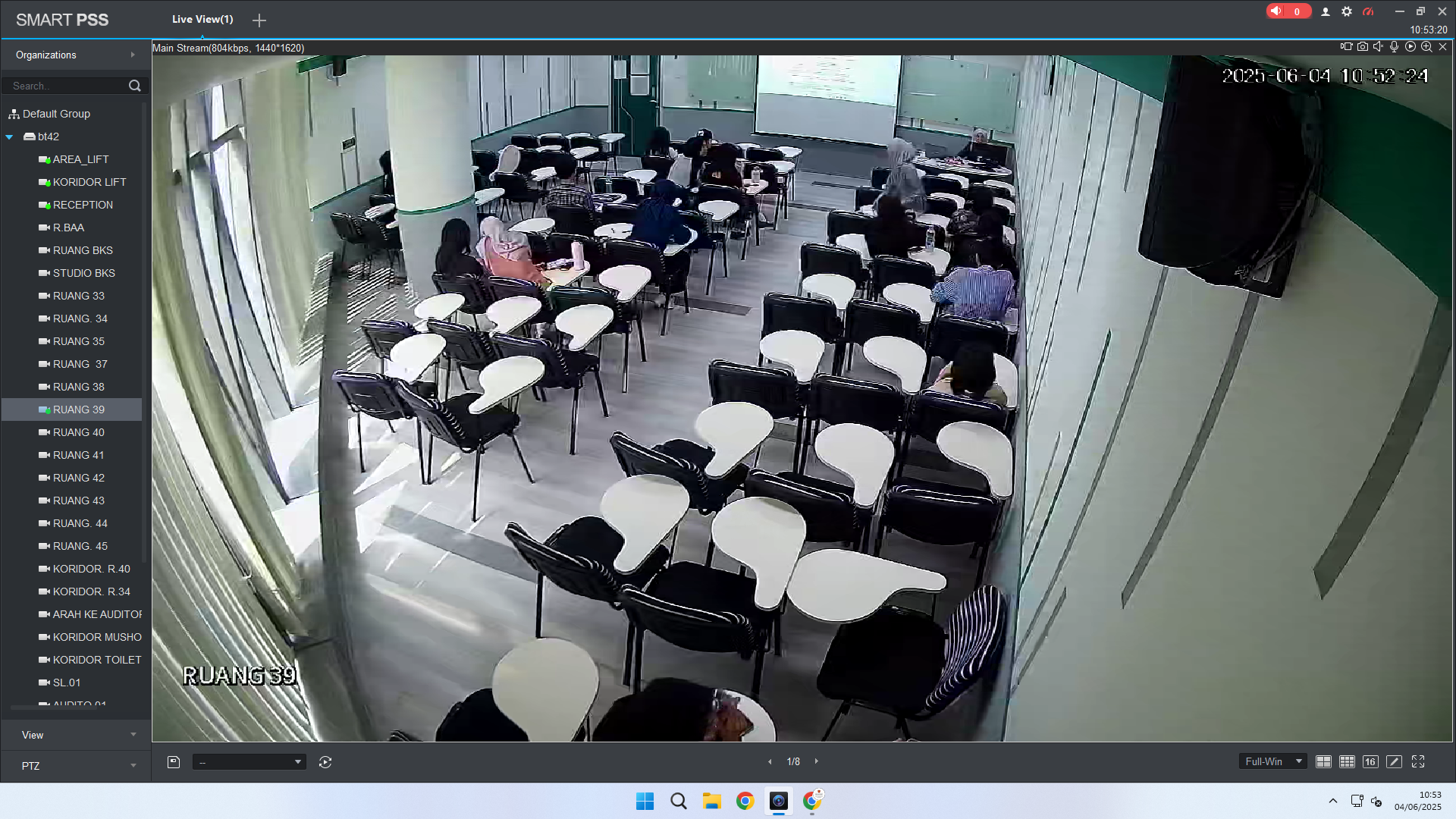
Task: Select the RUANG. 34 camera
Action: (x=80, y=318)
